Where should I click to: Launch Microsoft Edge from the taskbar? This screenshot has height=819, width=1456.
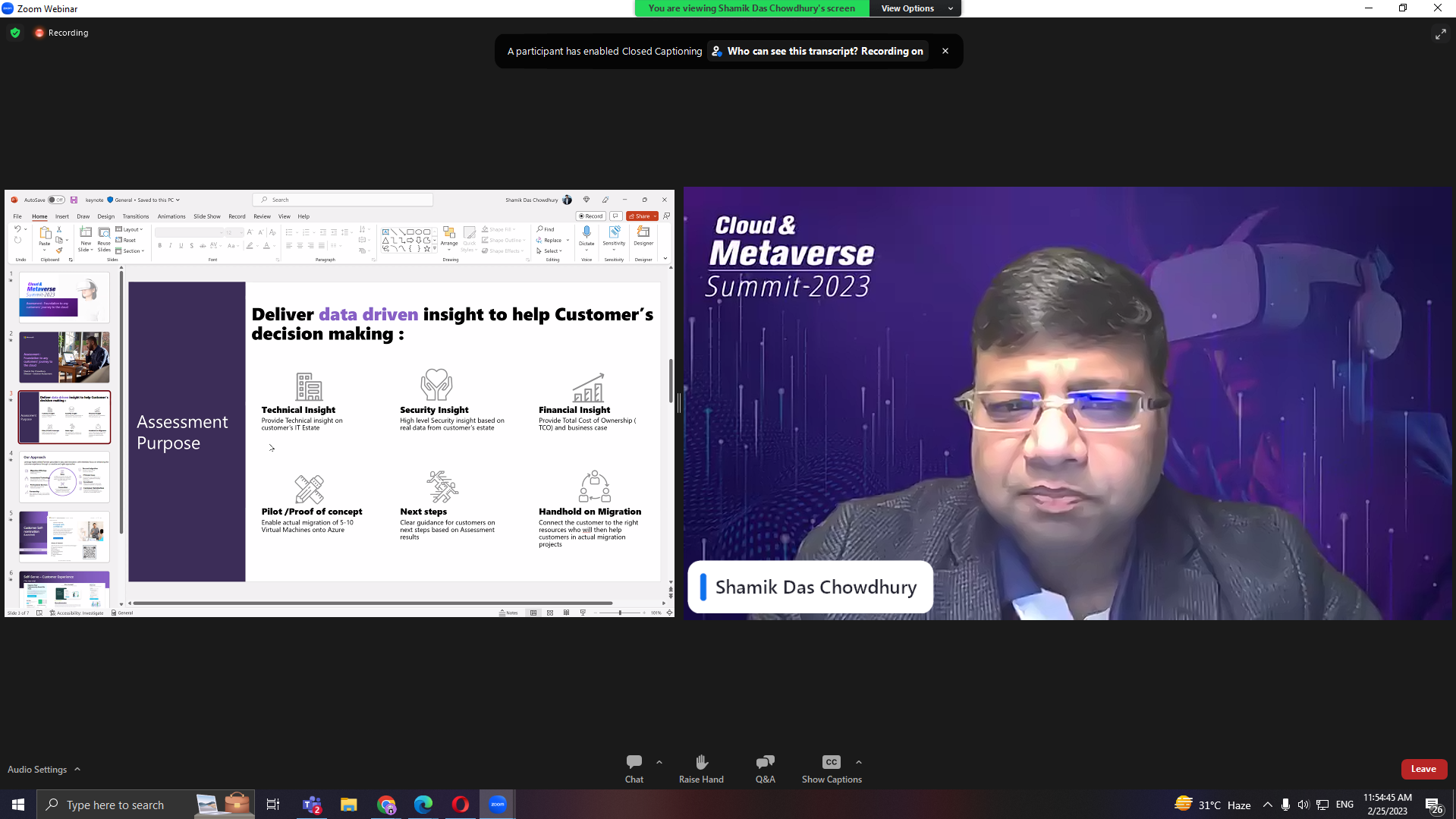point(423,805)
